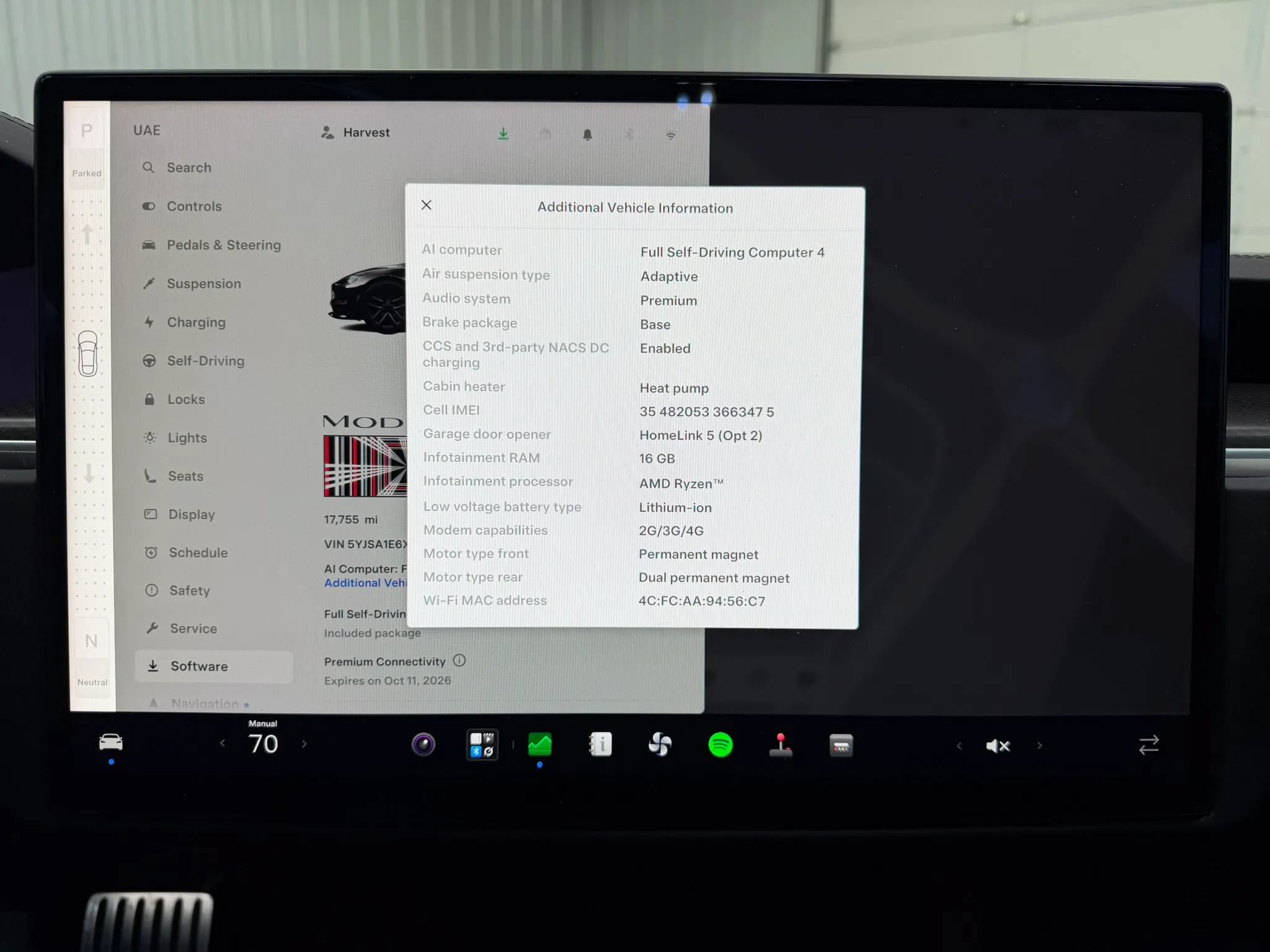This screenshot has width=1270, height=952.
Task: Tap the green software download icon
Action: 504,133
